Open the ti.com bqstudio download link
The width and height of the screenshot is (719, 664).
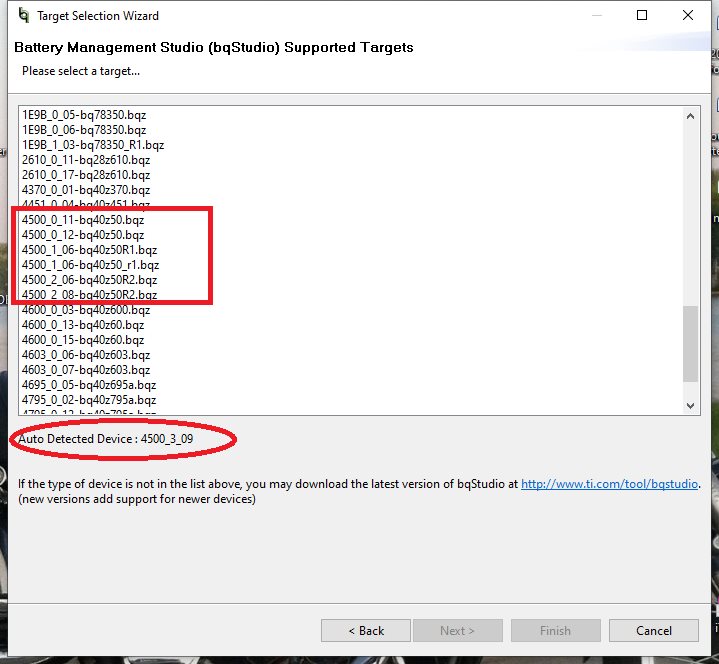(x=609, y=484)
